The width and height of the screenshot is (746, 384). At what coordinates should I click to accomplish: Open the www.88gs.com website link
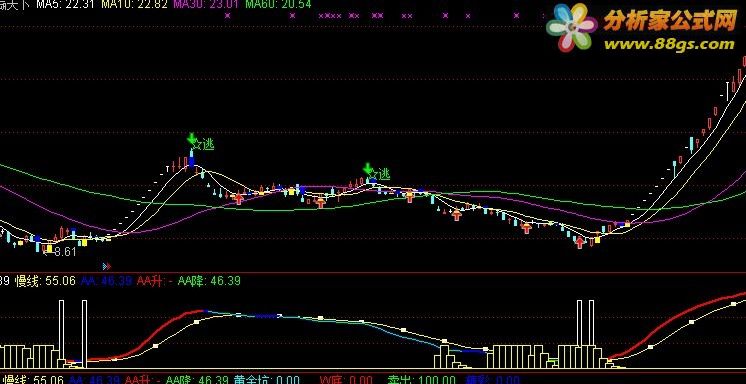pos(669,45)
